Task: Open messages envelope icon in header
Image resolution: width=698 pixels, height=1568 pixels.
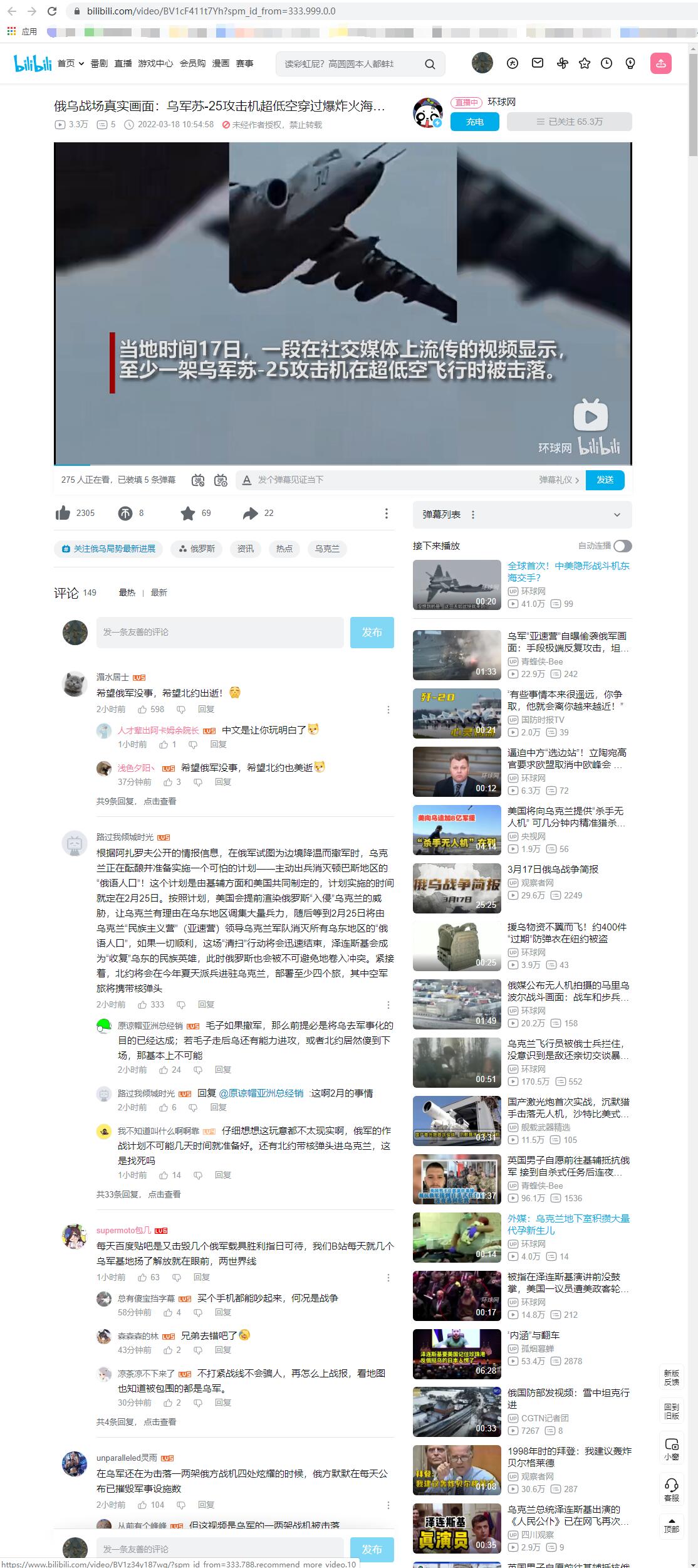Action: (x=538, y=63)
